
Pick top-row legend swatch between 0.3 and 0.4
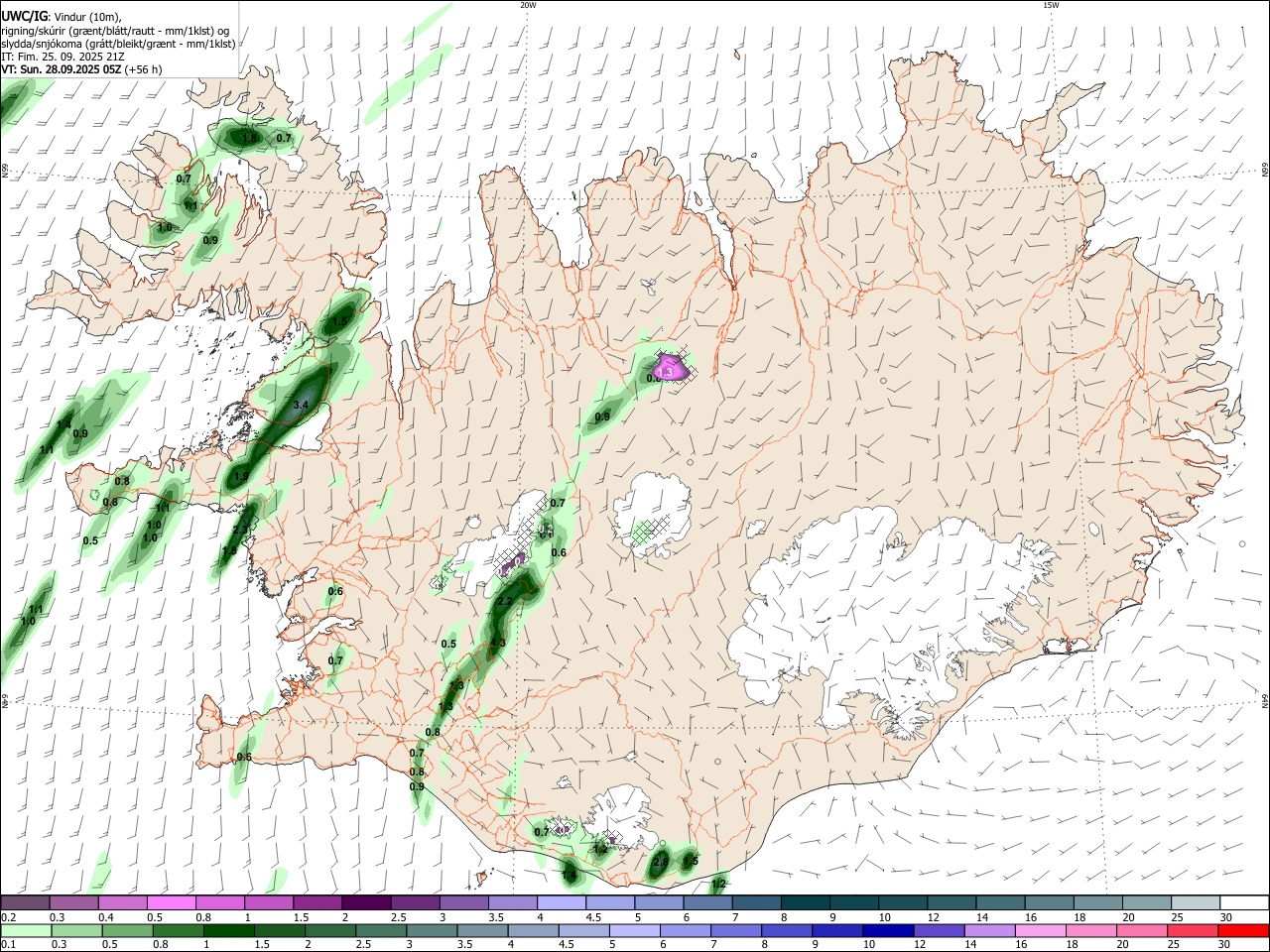pos(73,902)
